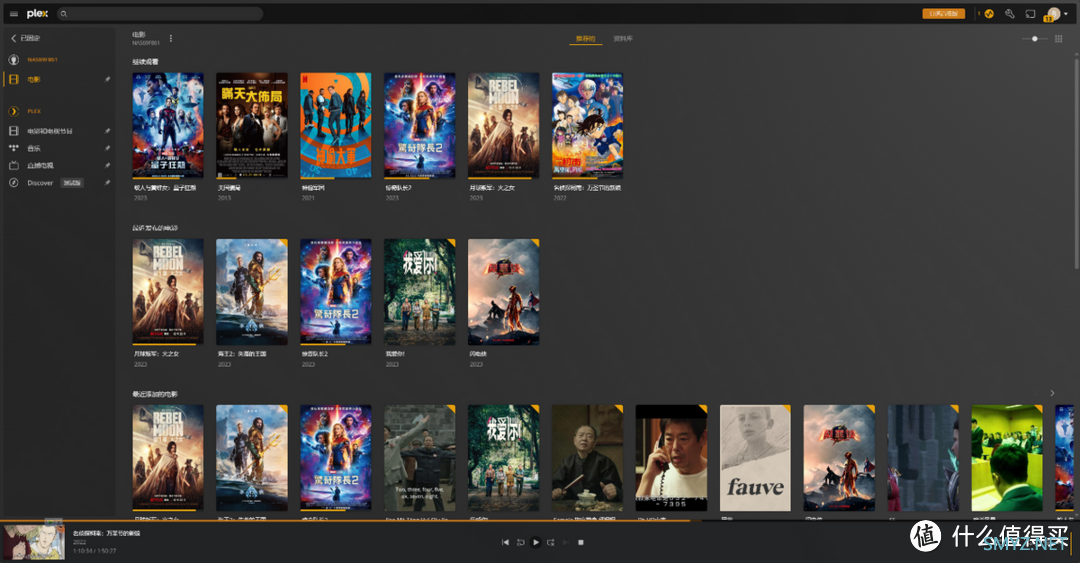Viewport: 1080px width, 563px height.
Task: Unpin the movies library via its pin icon
Action: [x=107, y=80]
